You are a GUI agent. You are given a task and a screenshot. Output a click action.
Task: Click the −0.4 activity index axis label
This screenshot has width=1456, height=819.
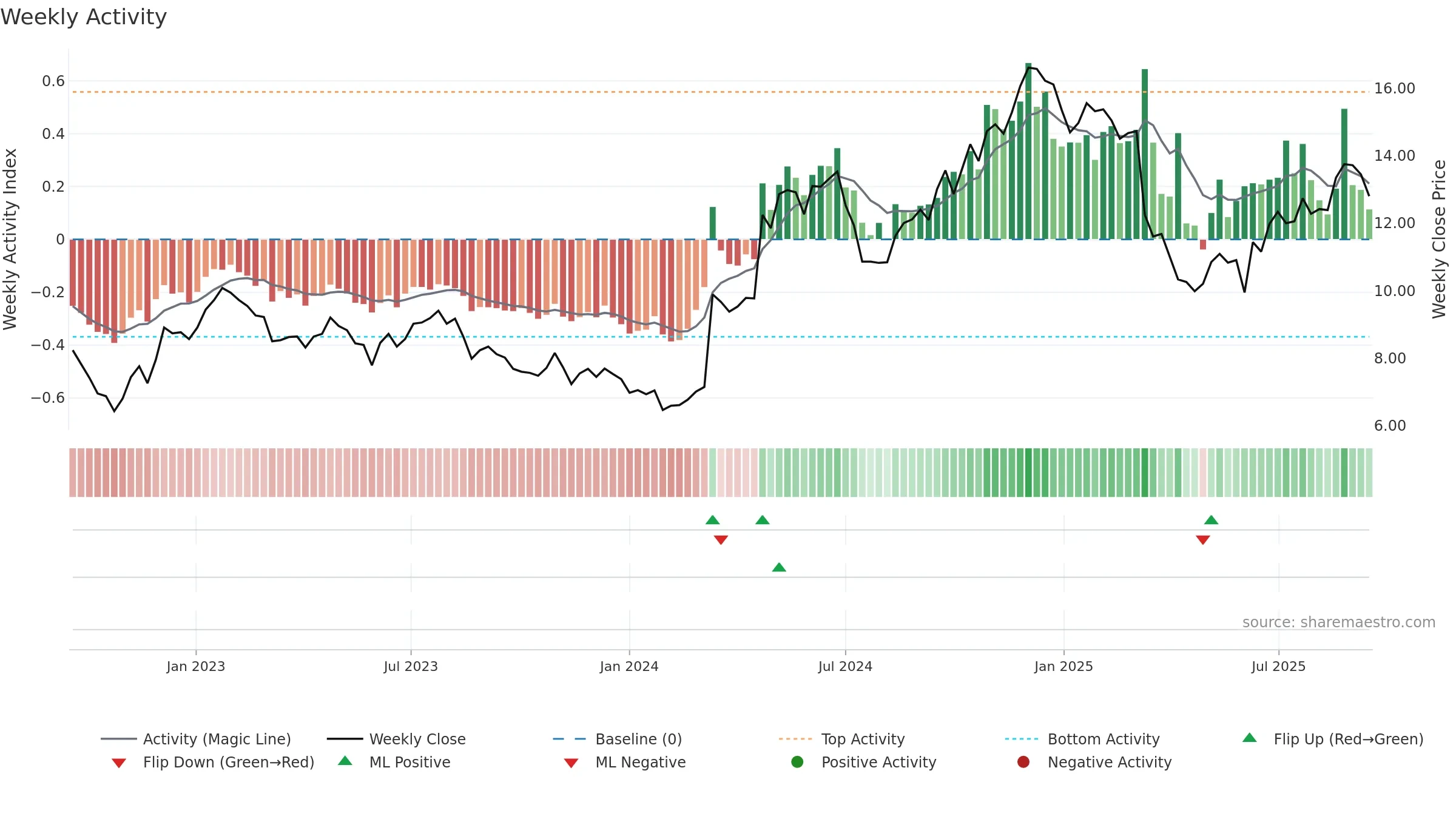pos(48,345)
